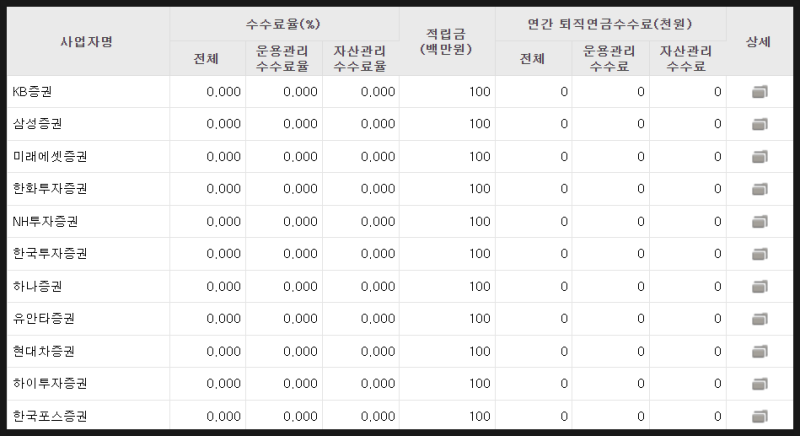This screenshot has height=436, width=800.
Task: Select the 미래에셋증권 provider name
Action: tap(50, 157)
